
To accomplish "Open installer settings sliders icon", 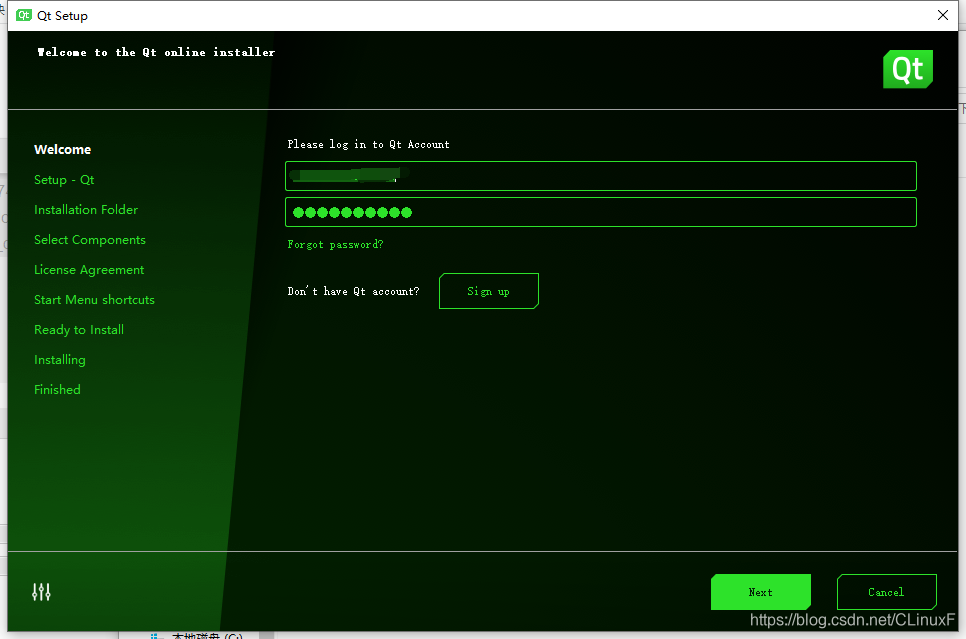I will coord(41,592).
